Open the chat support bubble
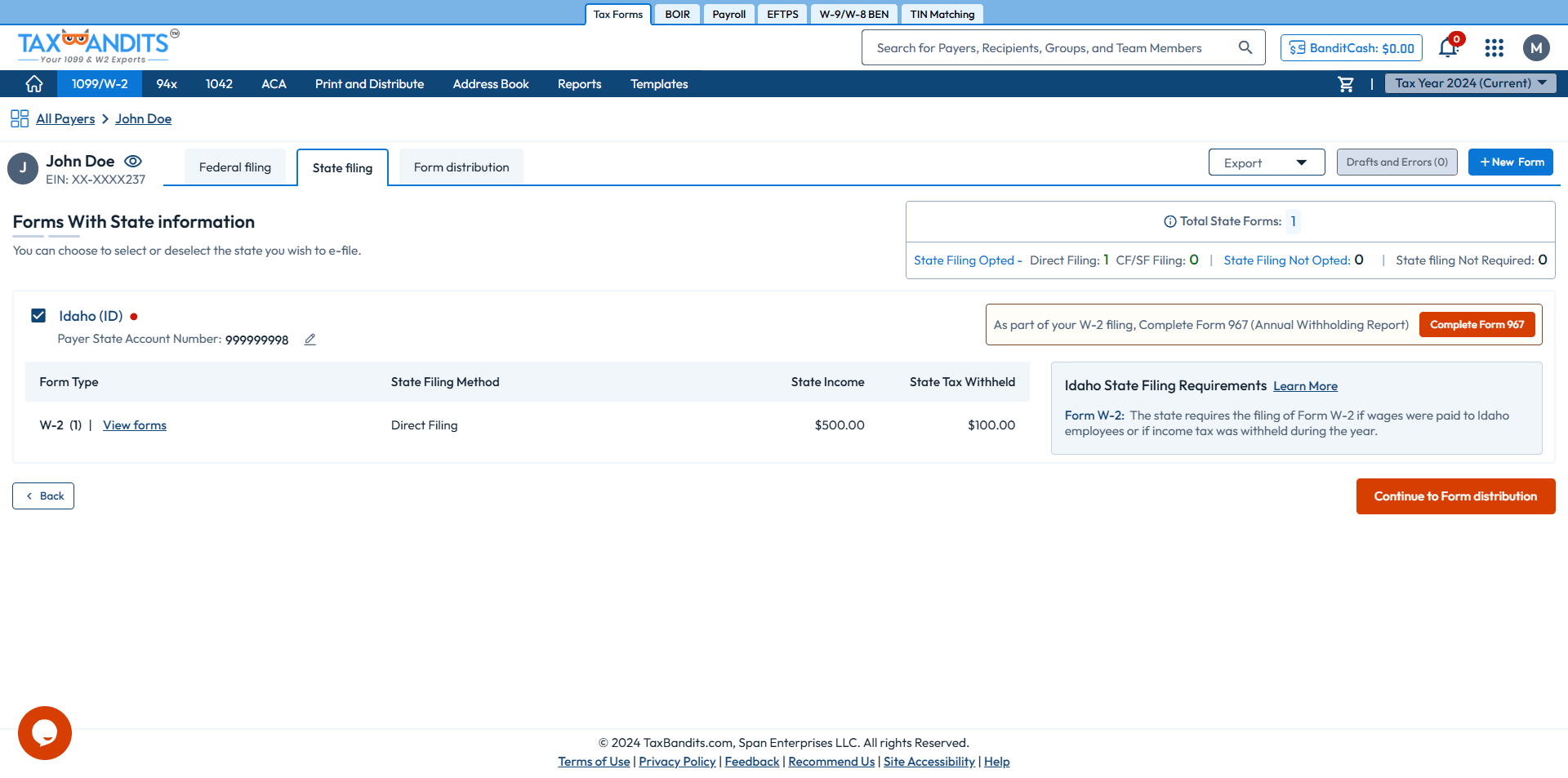1568x778 pixels. 45,733
